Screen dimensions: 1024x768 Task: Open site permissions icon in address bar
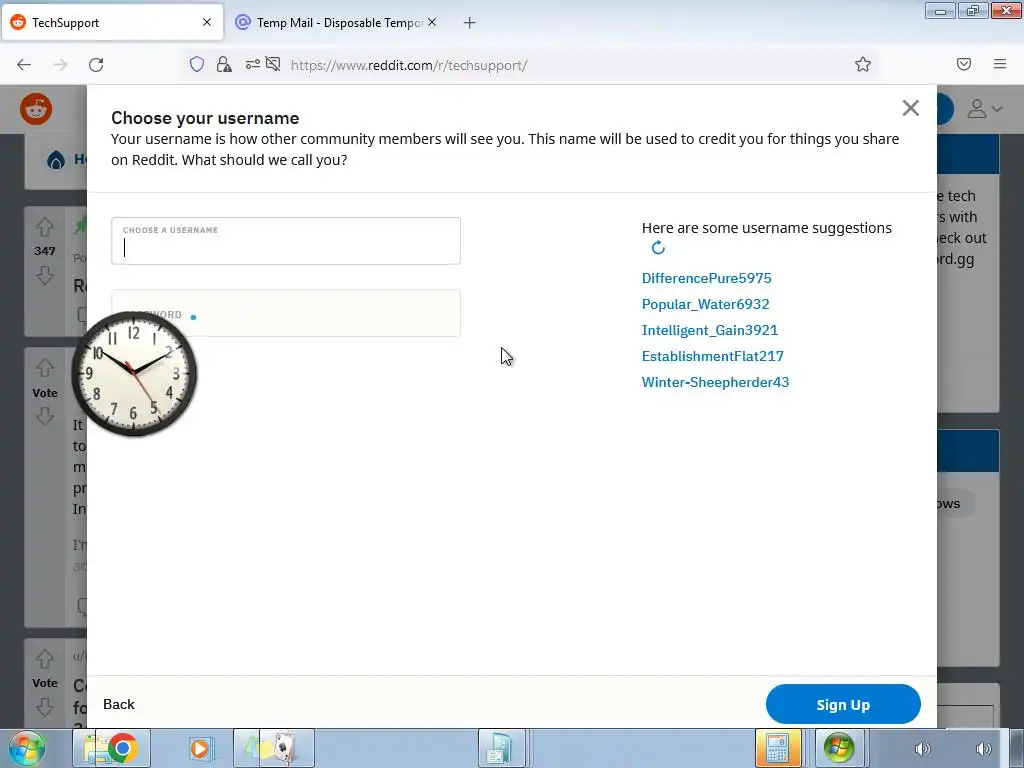point(253,64)
